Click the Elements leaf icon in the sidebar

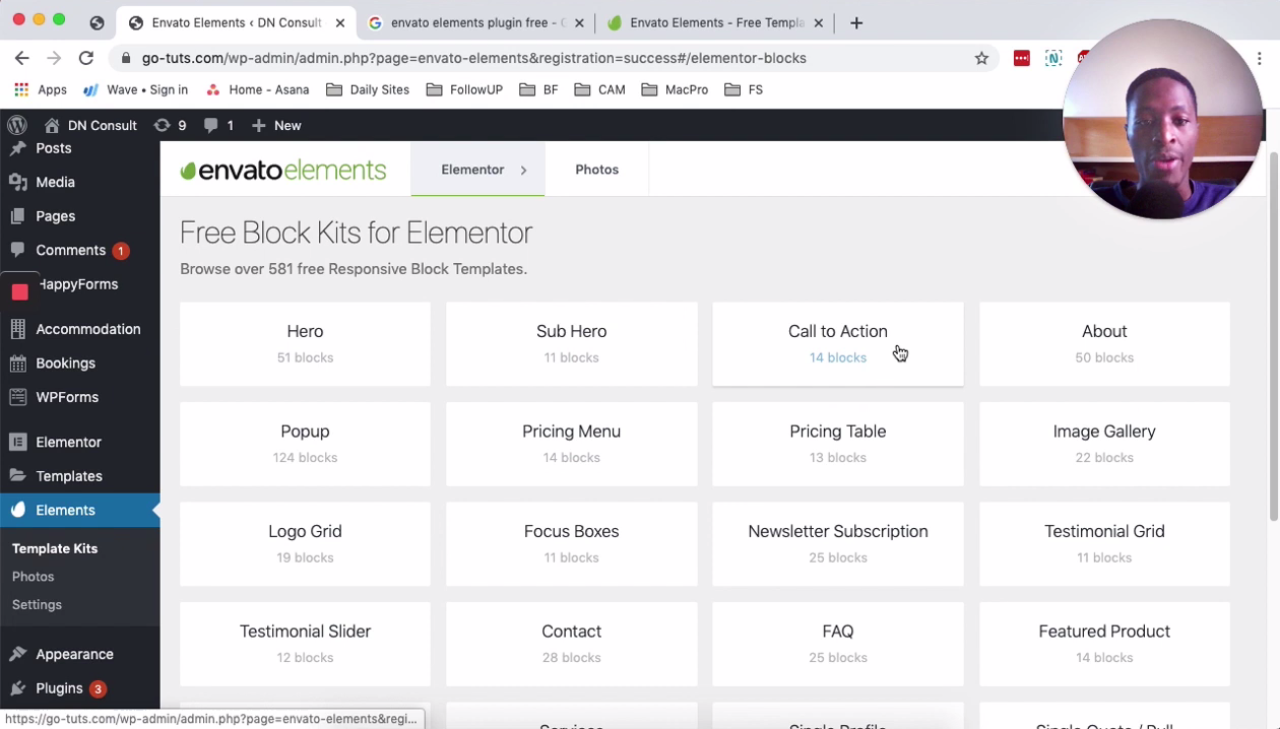[x=17, y=510]
